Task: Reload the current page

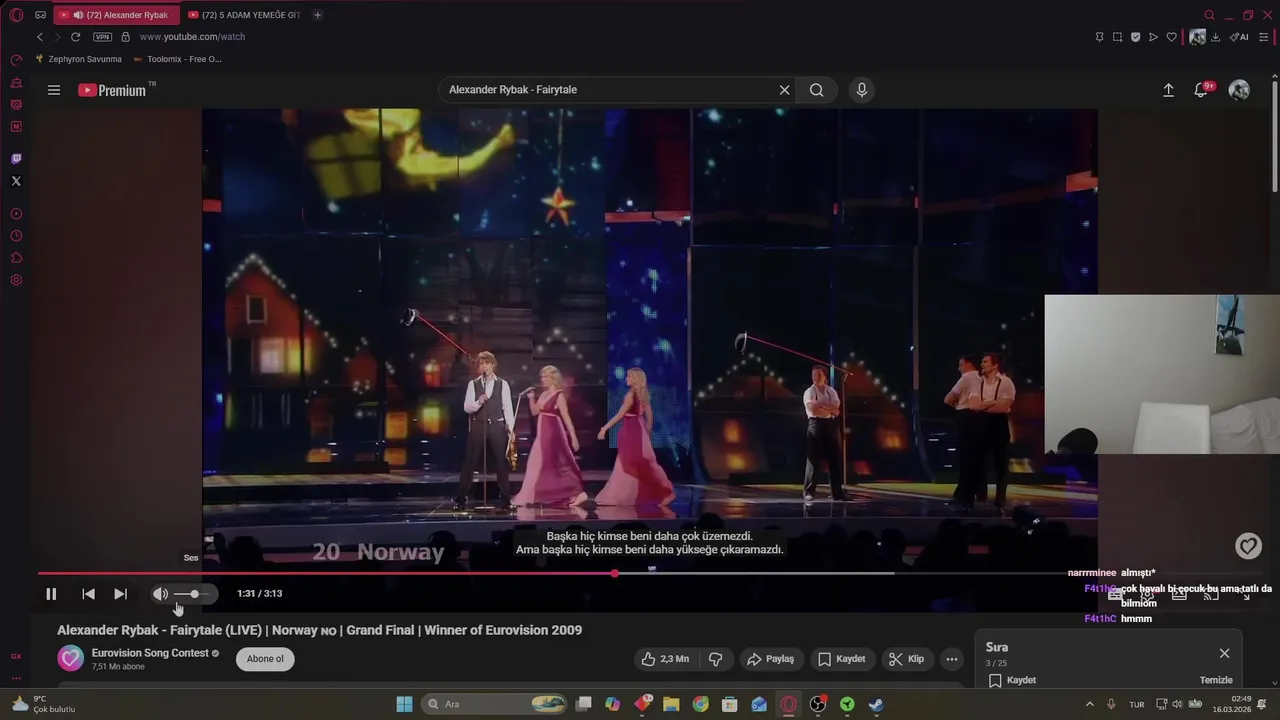Action: pos(75,37)
